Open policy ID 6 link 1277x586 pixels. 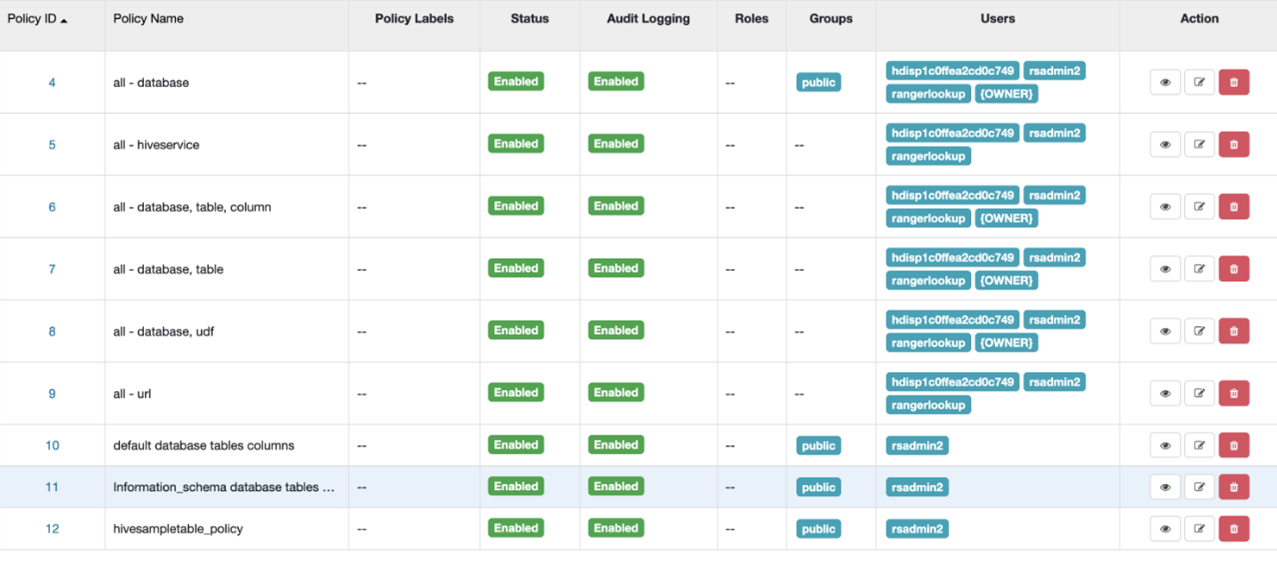(52, 207)
